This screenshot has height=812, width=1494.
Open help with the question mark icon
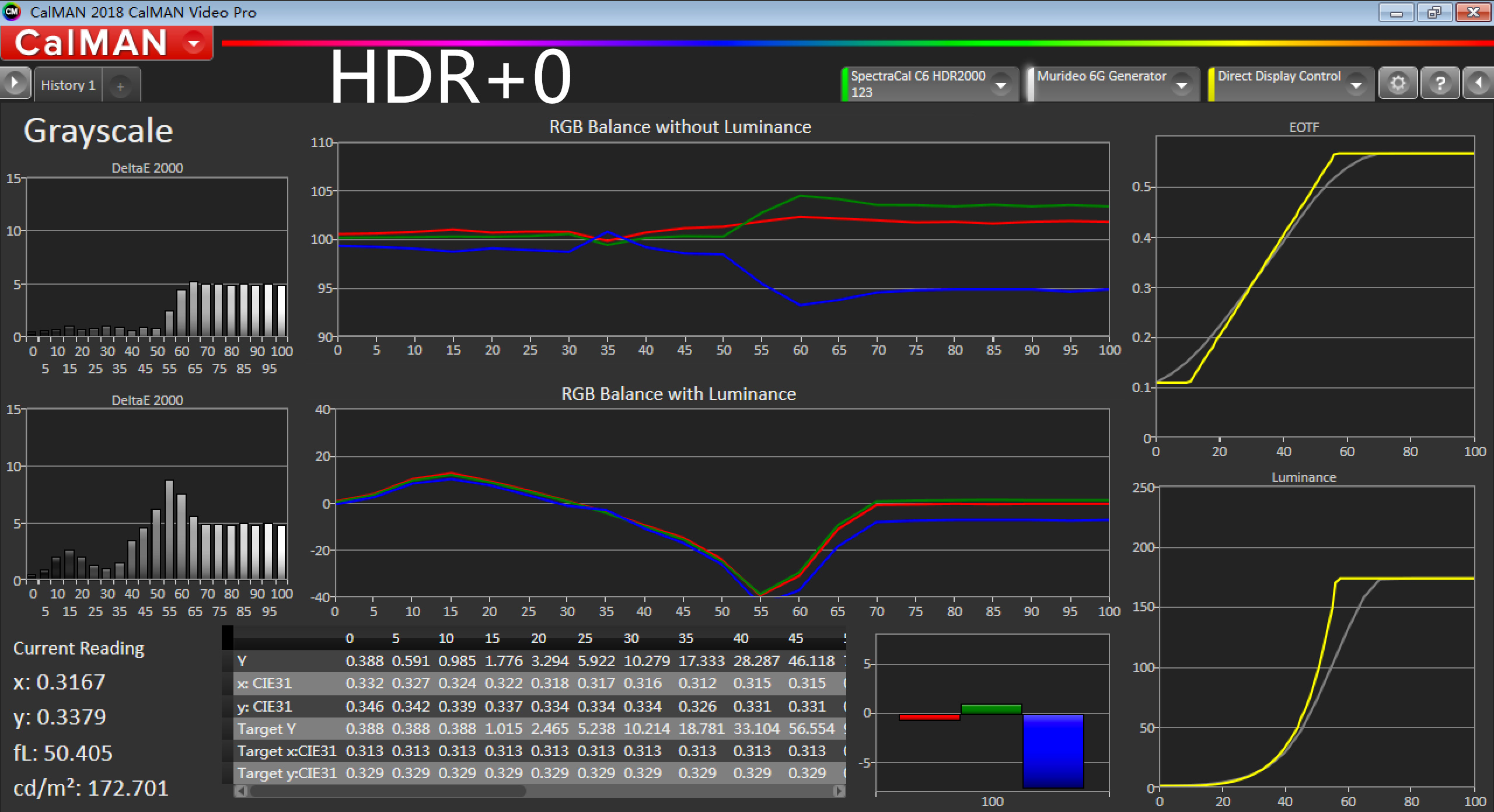point(1440,83)
